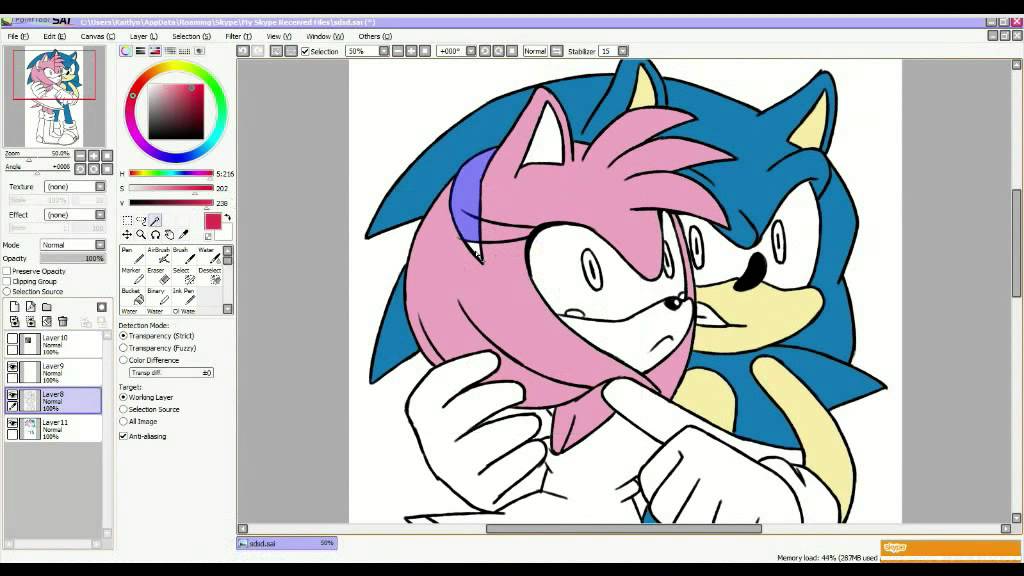
Task: Open the File menu
Action: click(x=18, y=37)
